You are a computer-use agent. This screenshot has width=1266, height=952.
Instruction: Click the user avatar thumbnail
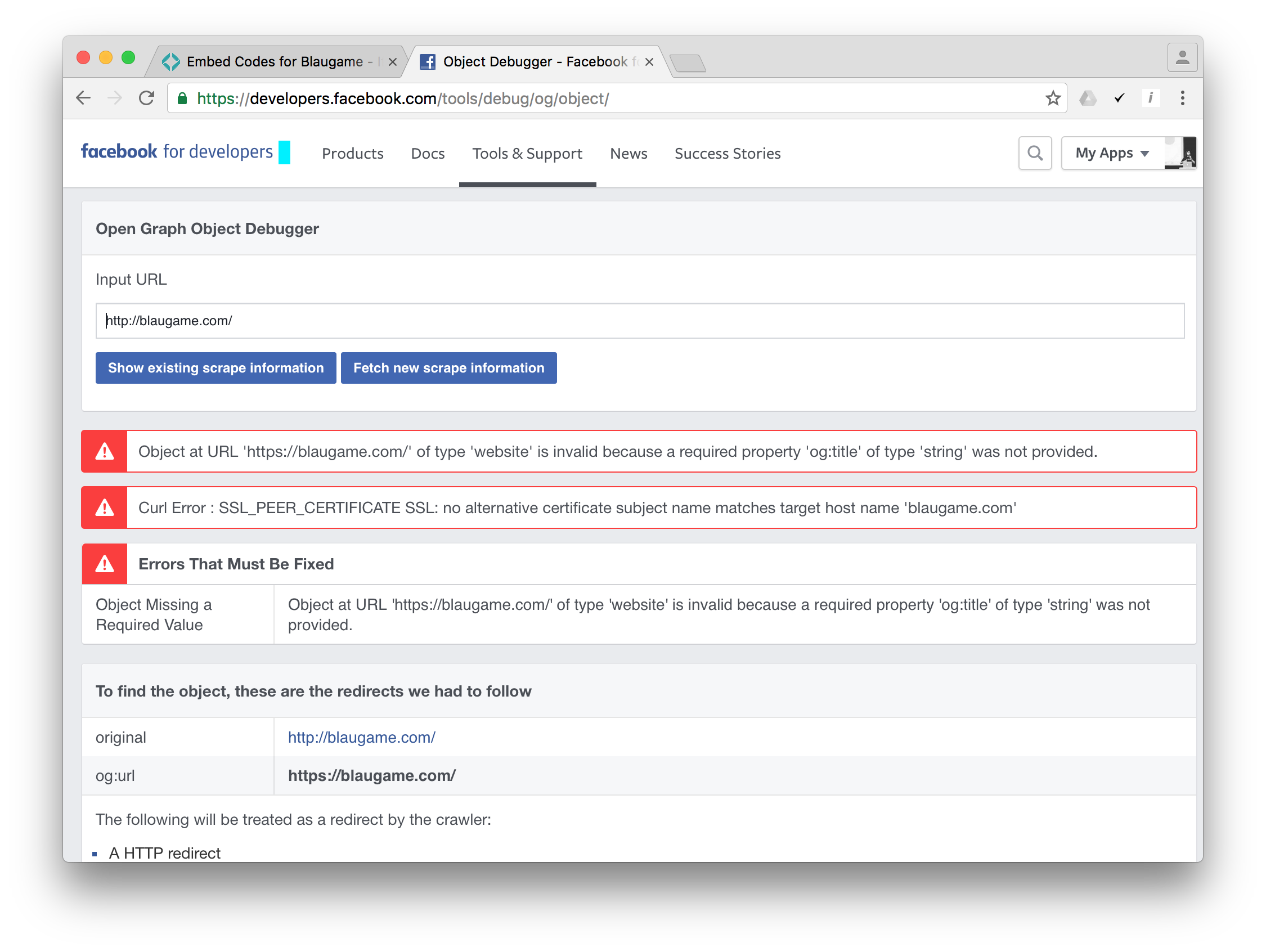click(x=1179, y=153)
